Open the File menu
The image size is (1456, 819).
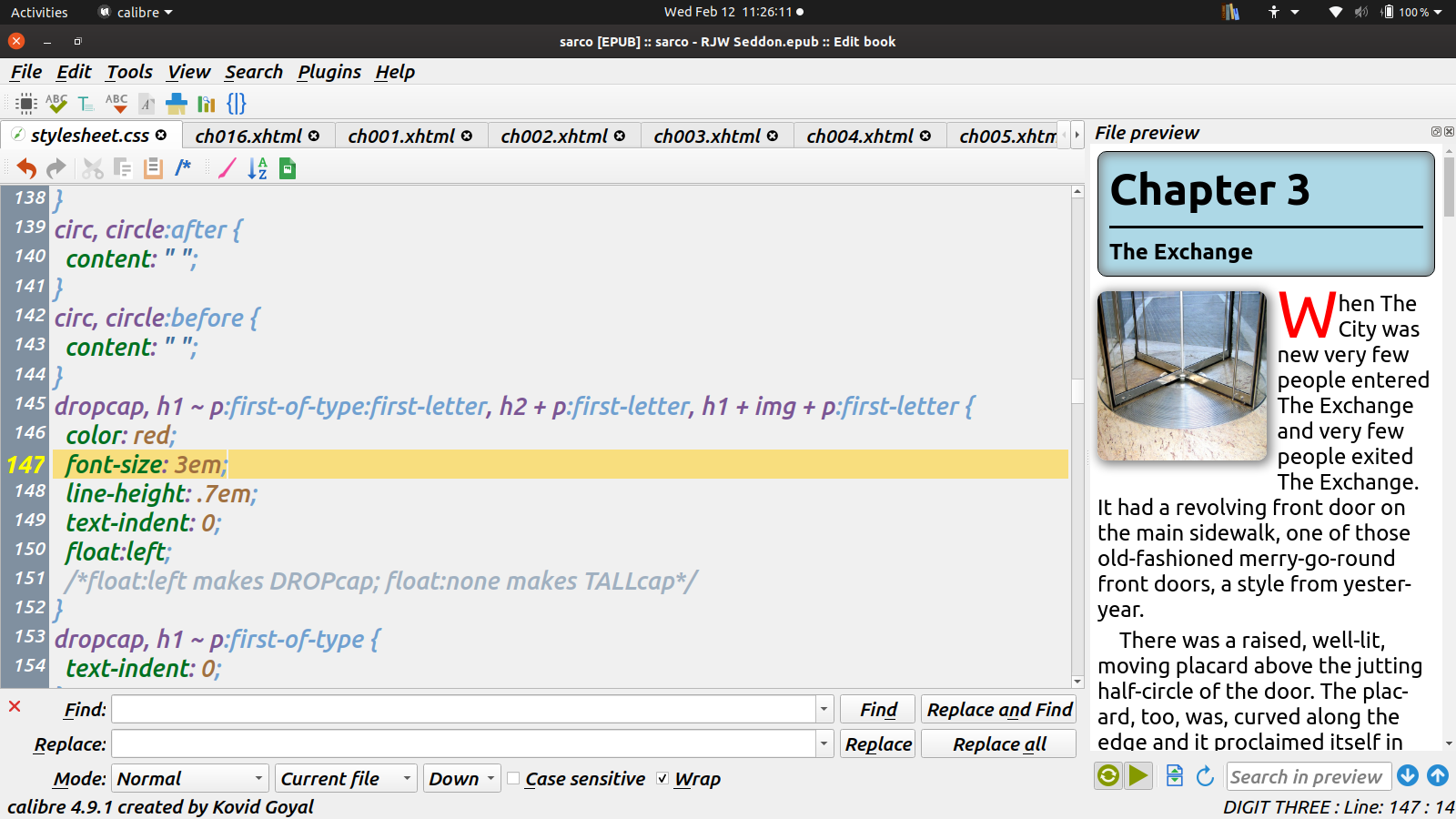26,72
